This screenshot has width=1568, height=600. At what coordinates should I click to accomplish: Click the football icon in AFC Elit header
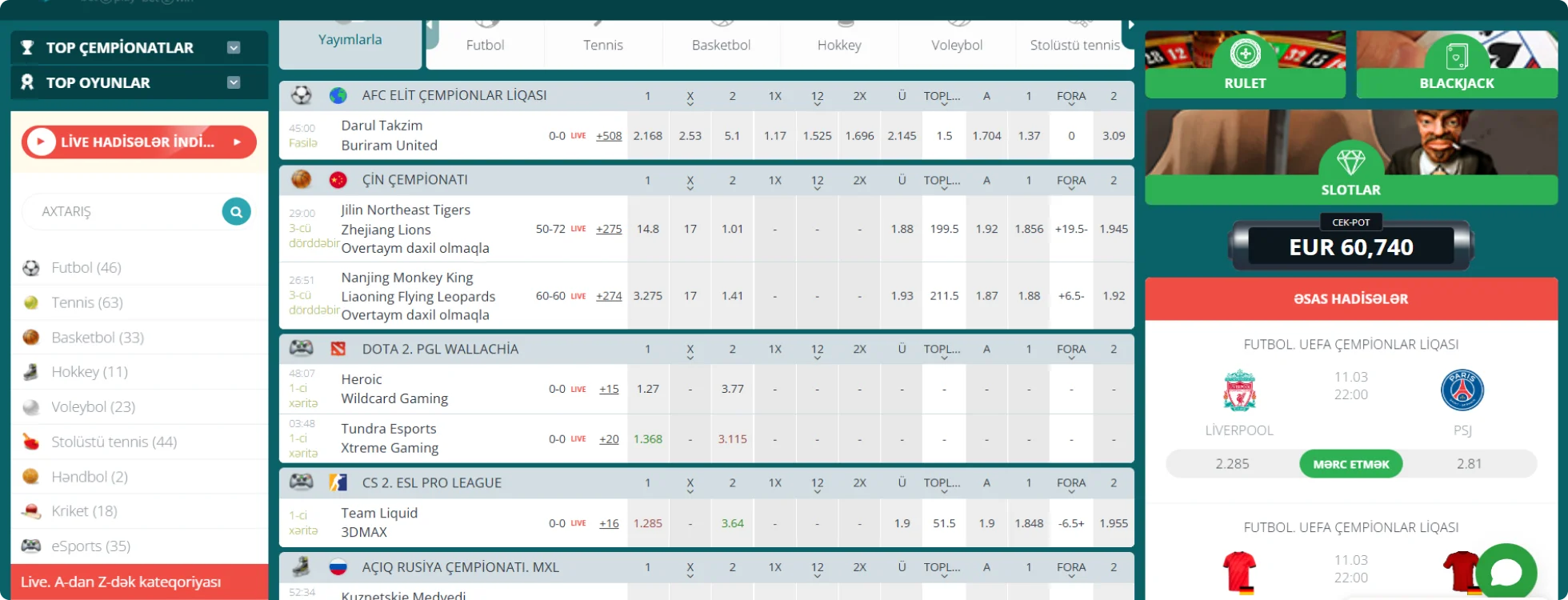click(302, 95)
